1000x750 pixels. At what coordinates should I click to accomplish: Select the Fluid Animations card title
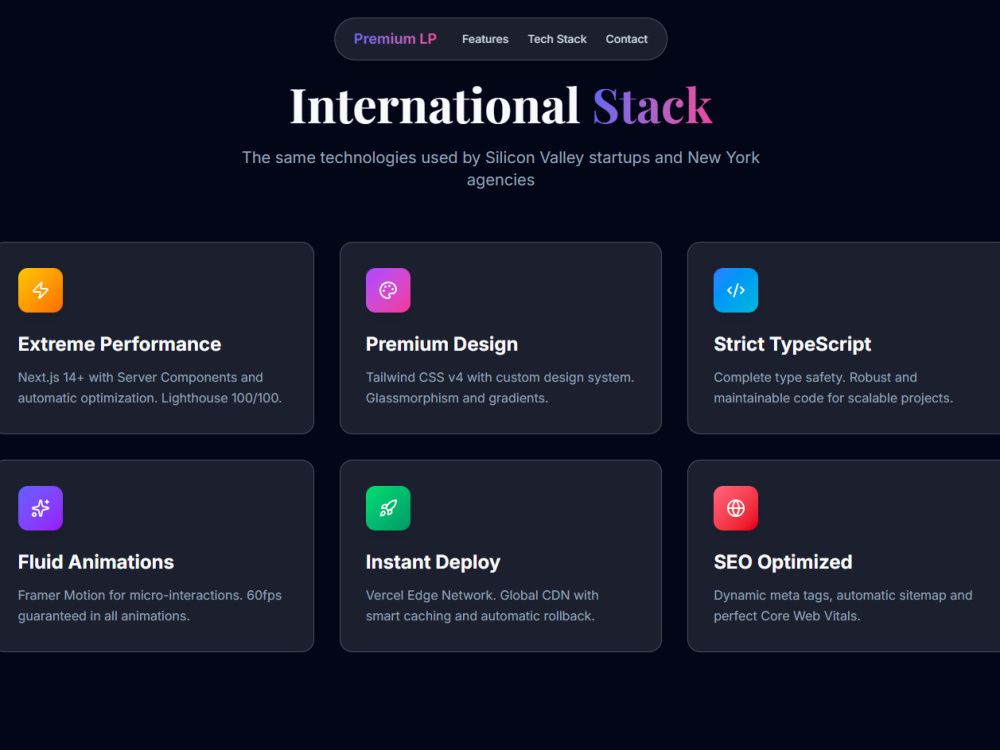(96, 562)
